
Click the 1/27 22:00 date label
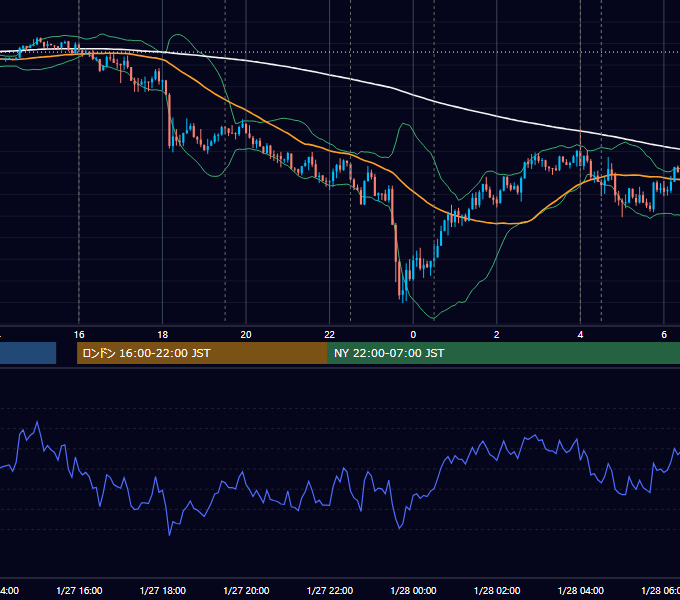[330, 591]
